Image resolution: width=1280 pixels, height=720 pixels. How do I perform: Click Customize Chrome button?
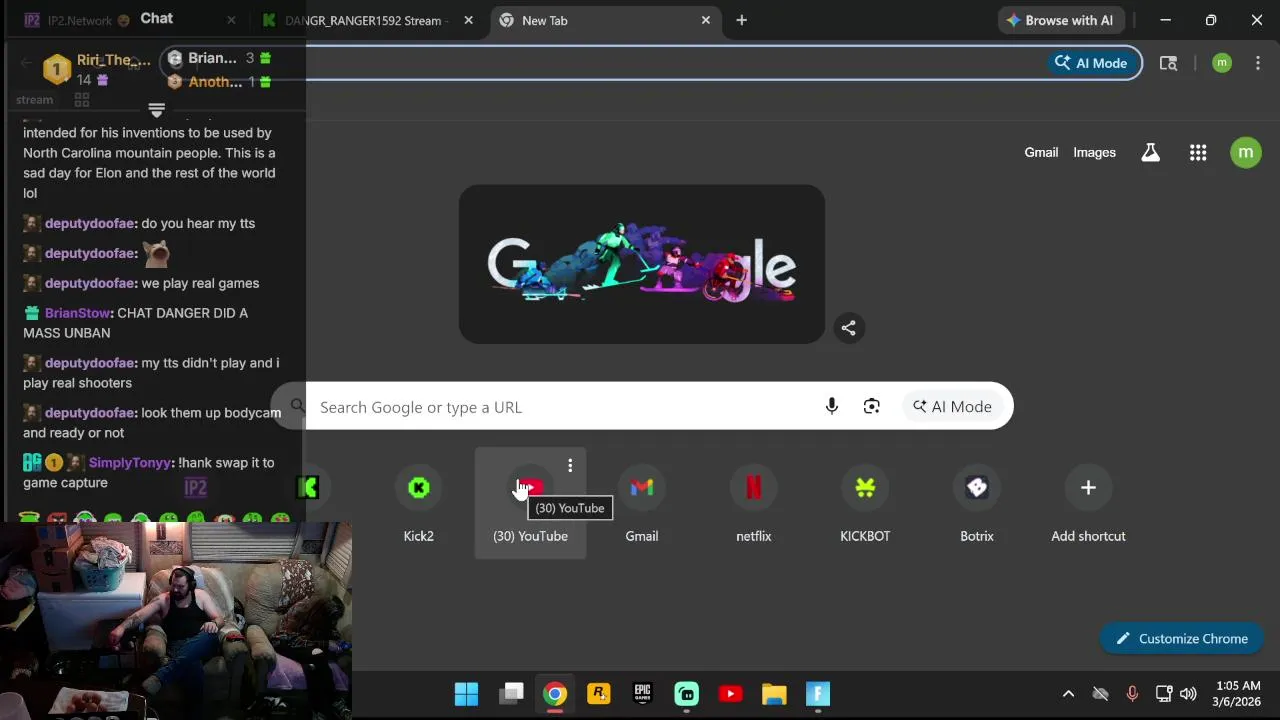(x=1182, y=638)
